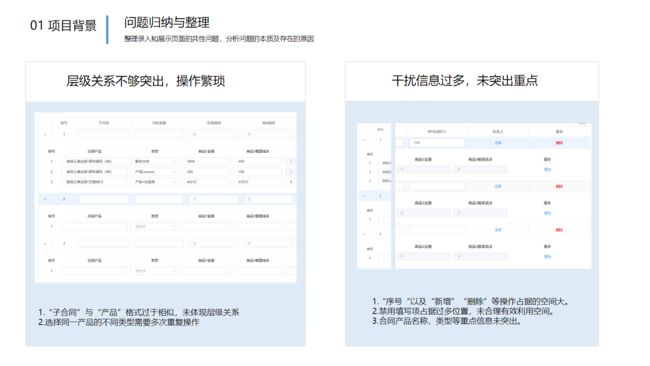
Task: Click the red delete link in highlighted row, right mockup
Action: 559,143
